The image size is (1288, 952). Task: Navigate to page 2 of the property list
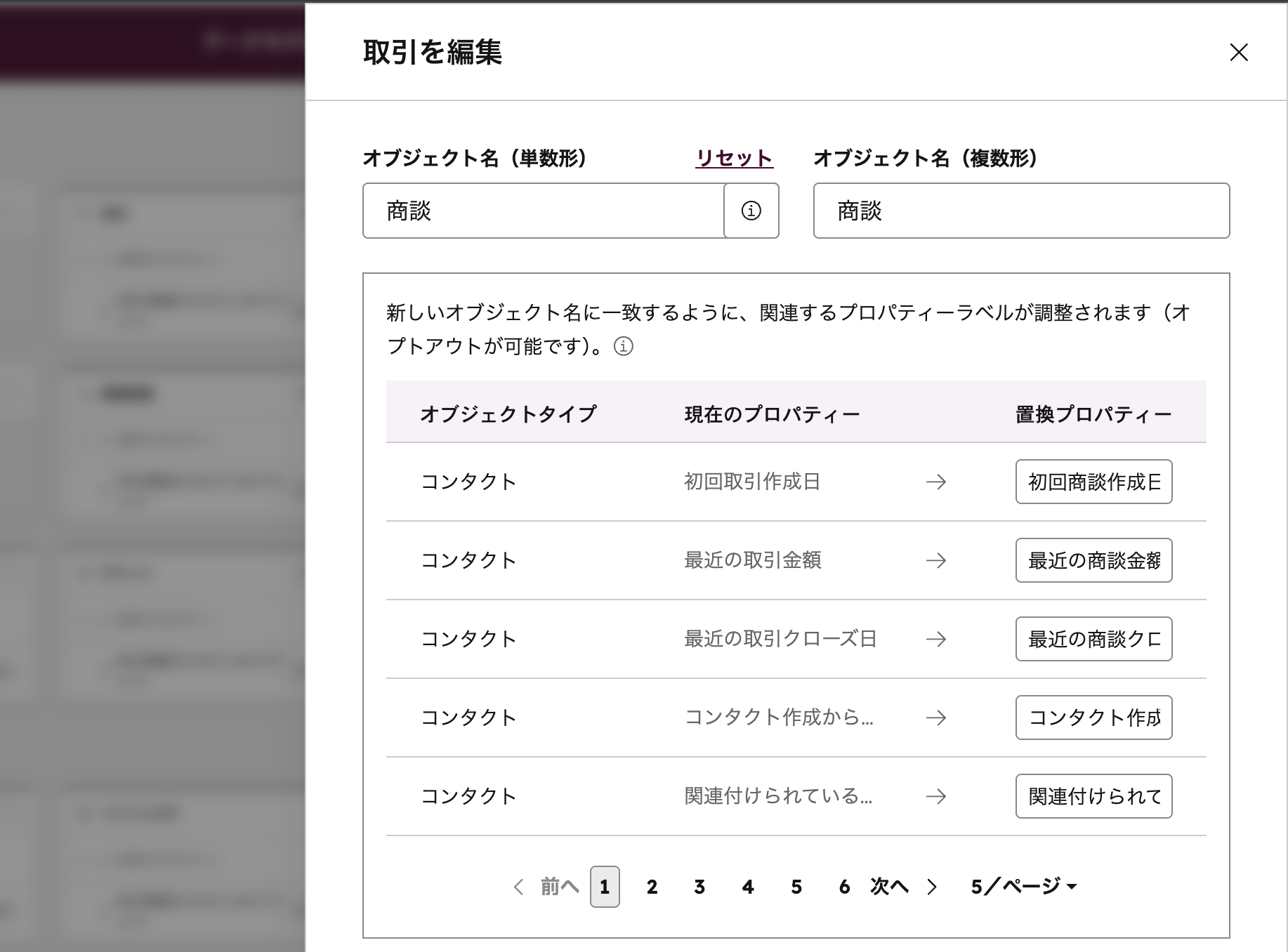point(652,887)
